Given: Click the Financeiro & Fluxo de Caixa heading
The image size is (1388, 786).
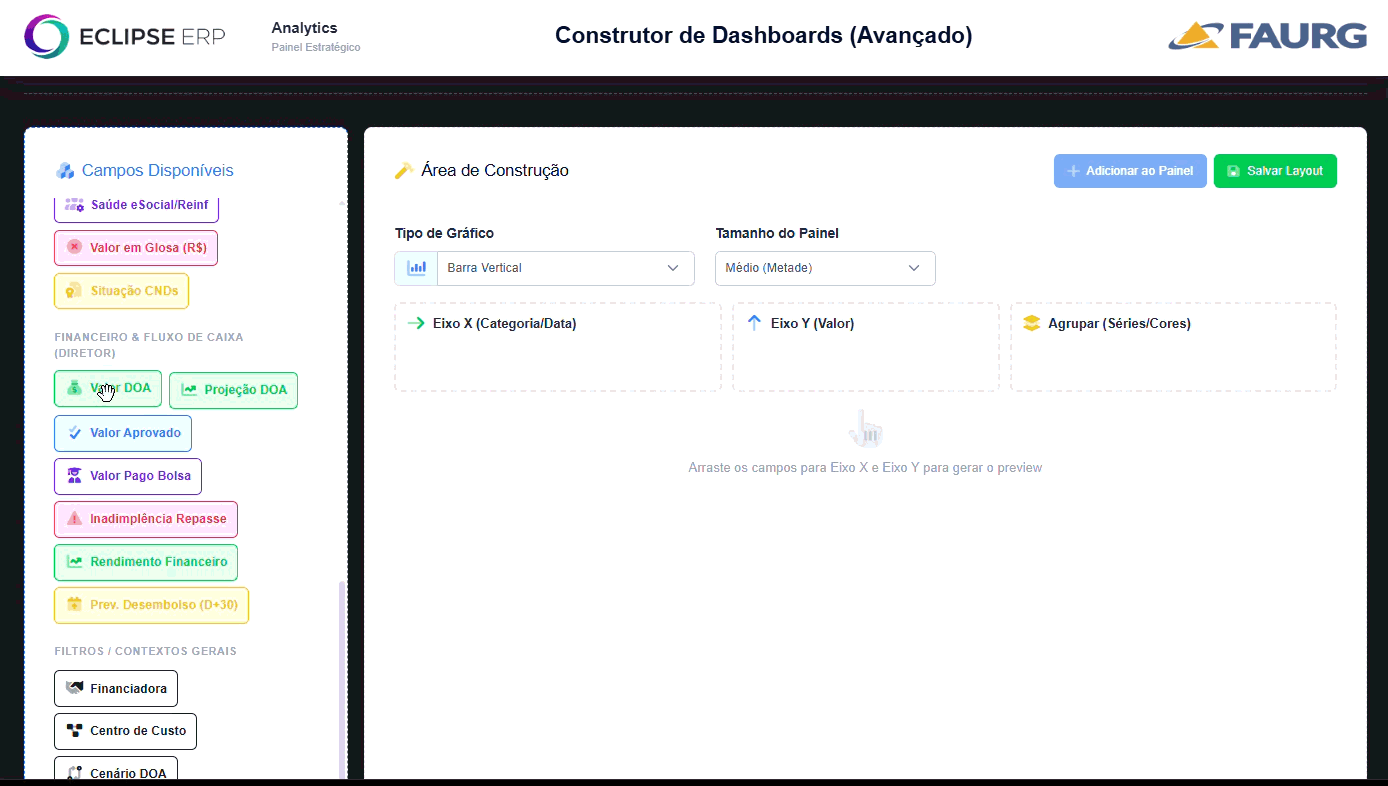Looking at the screenshot, I should pos(149,345).
